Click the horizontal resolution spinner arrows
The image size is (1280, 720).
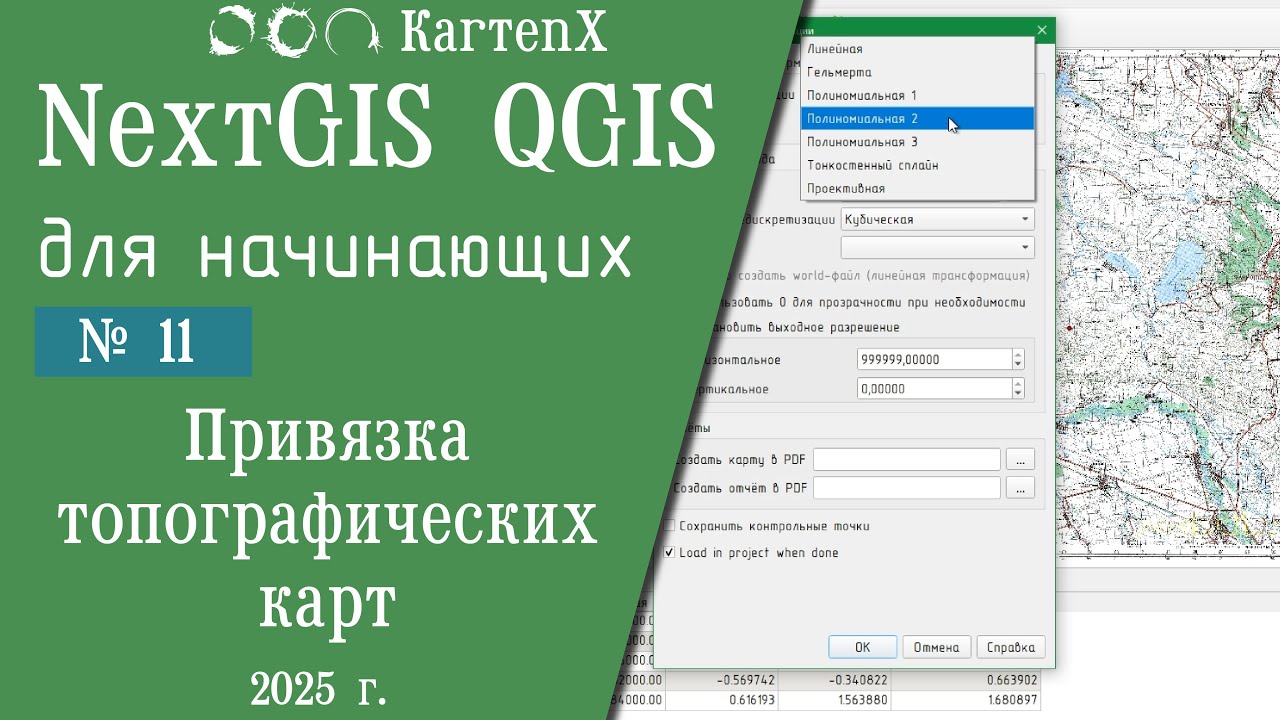[x=1018, y=359]
